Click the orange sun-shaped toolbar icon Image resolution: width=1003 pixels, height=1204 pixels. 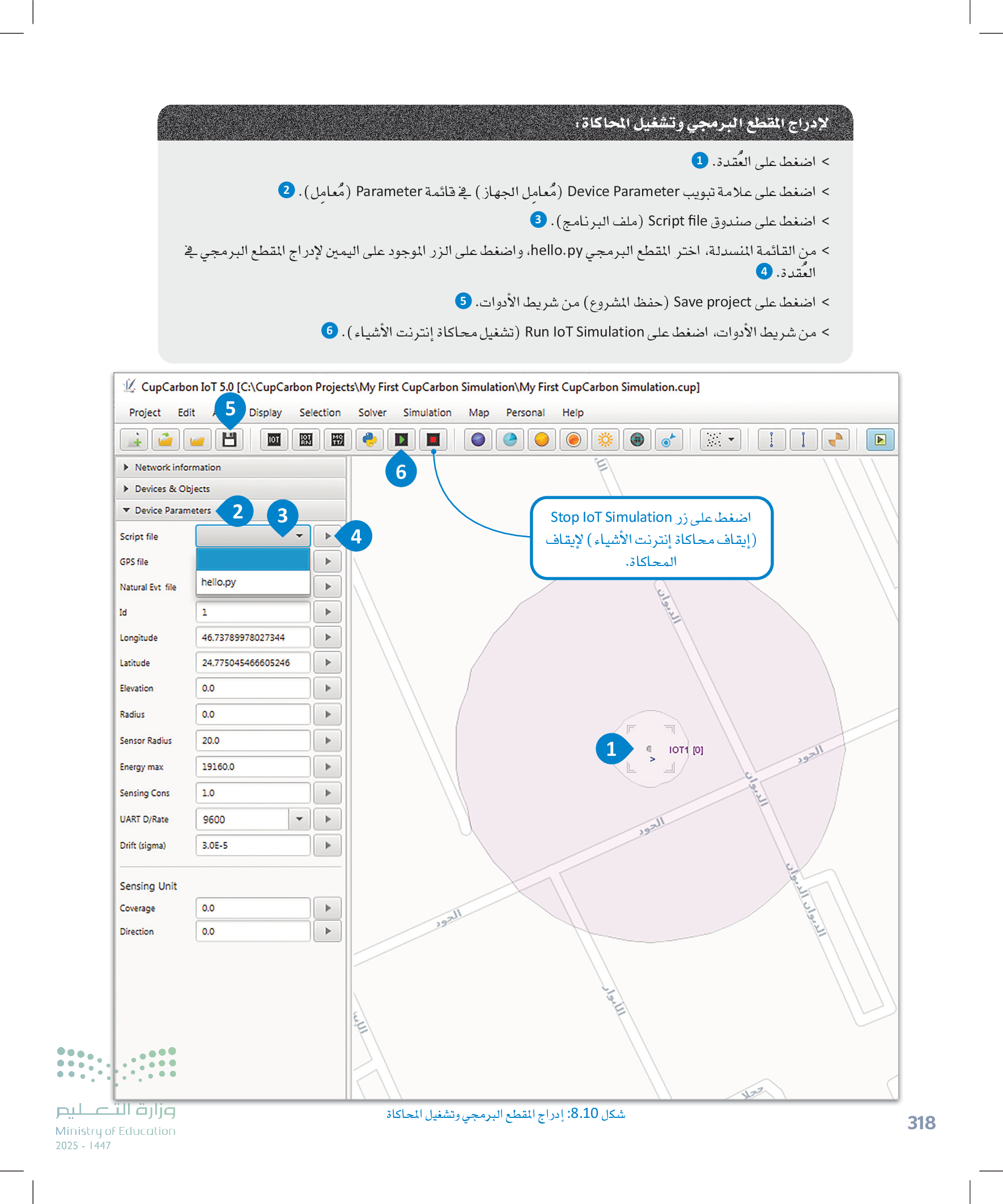tap(605, 440)
